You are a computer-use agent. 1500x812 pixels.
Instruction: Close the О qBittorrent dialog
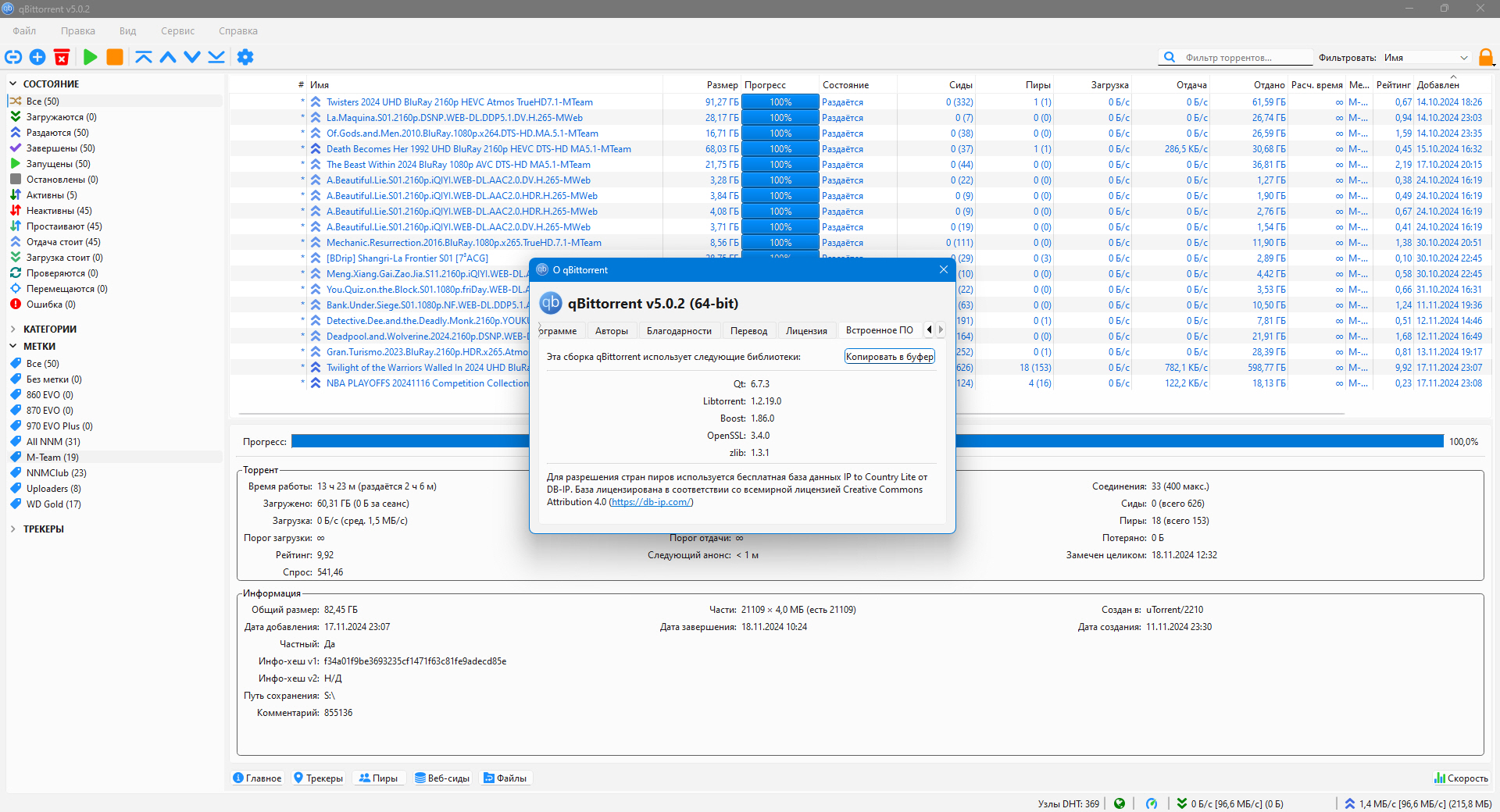coord(944,270)
